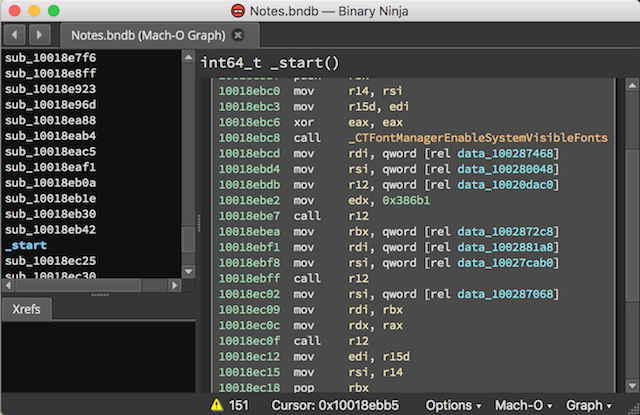The image size is (640, 415).
Task: Select function sub_10018e96d in list
Action: 51,104
